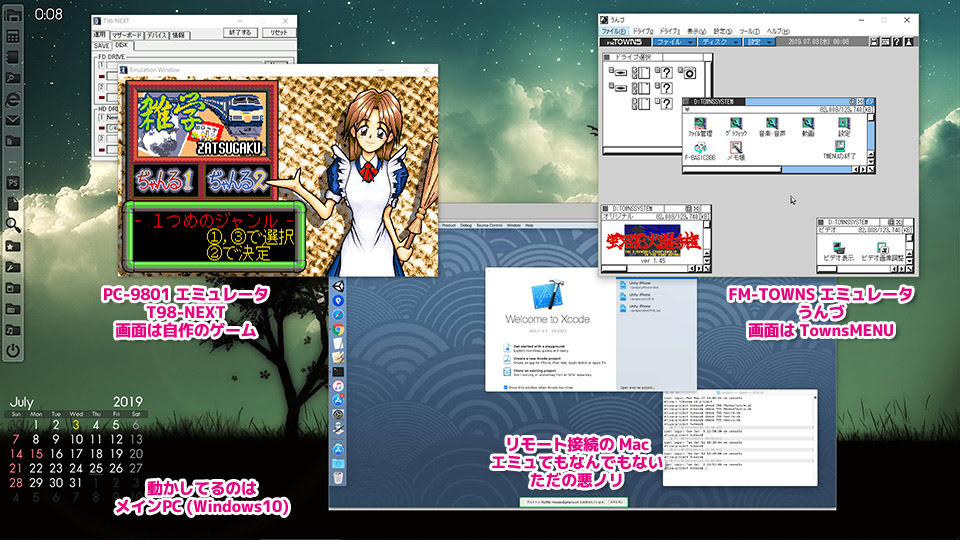Open Calculator from the left dock
The height and width of the screenshot is (540, 960).
(12, 37)
